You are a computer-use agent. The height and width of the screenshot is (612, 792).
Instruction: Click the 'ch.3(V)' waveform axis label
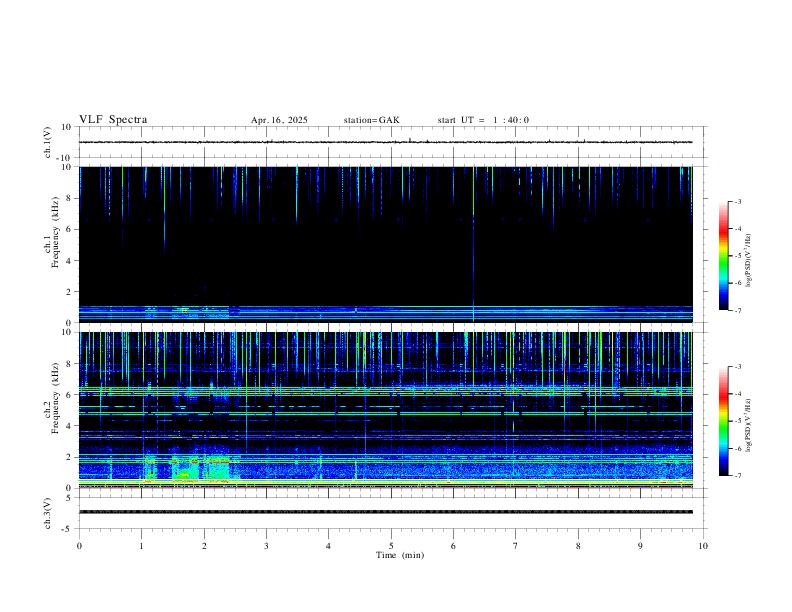point(48,513)
